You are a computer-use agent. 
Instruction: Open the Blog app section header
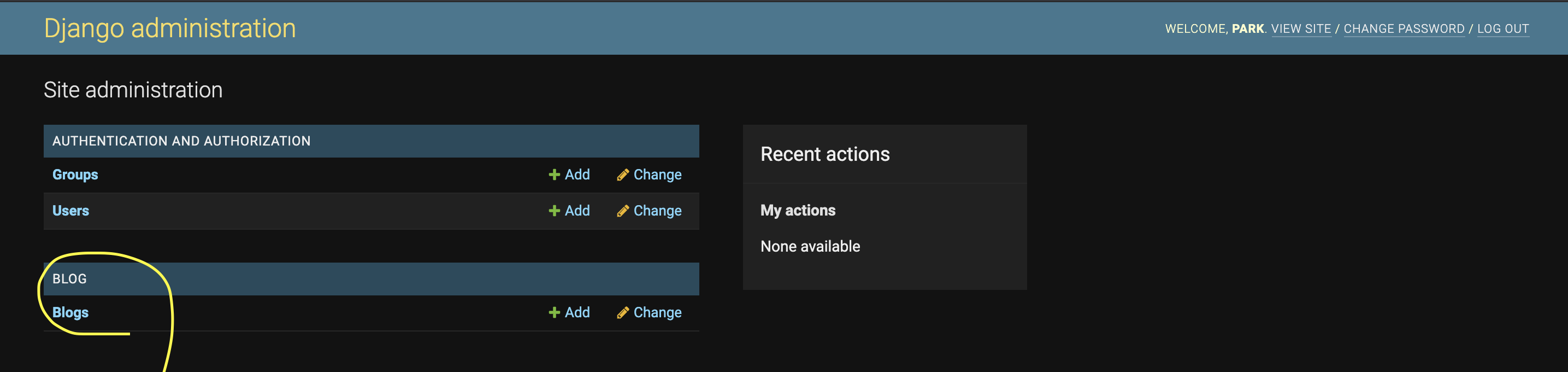coord(69,278)
